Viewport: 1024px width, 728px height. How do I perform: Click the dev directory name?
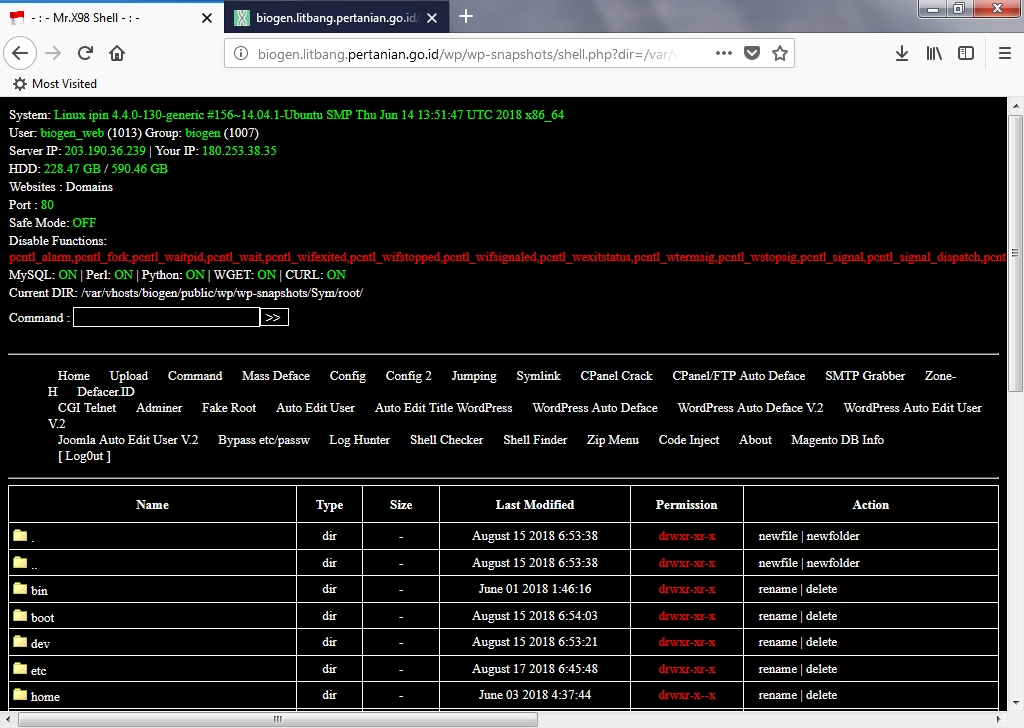[40, 643]
